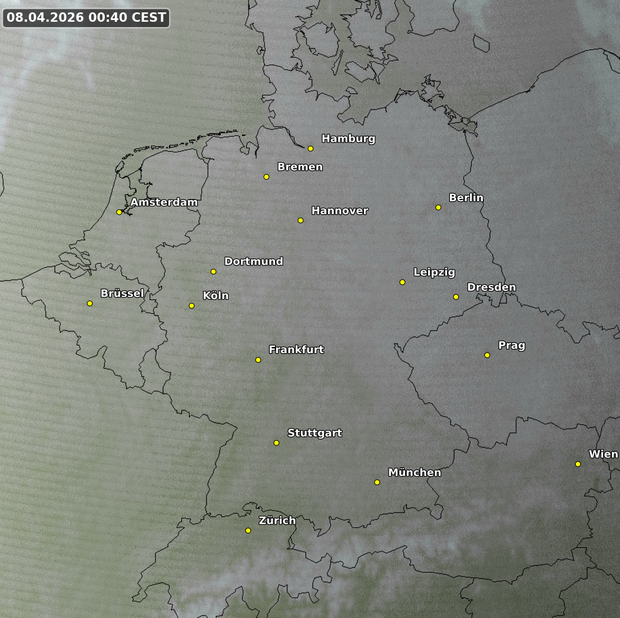Select the Hamburg text label
This screenshot has width=620, height=618.
click(x=348, y=138)
